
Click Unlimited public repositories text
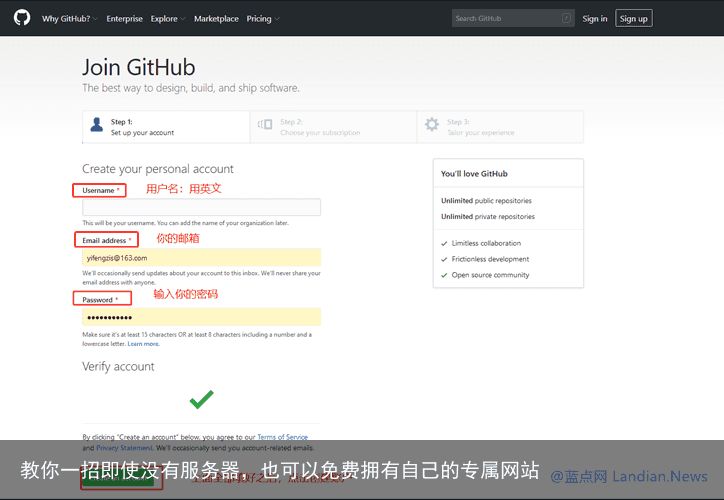coord(486,200)
